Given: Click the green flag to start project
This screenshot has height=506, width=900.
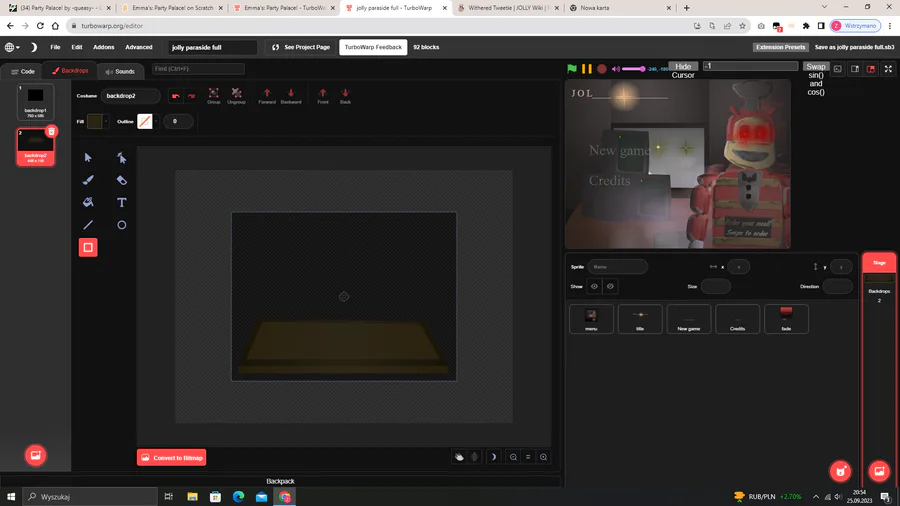Looking at the screenshot, I should tap(572, 69).
